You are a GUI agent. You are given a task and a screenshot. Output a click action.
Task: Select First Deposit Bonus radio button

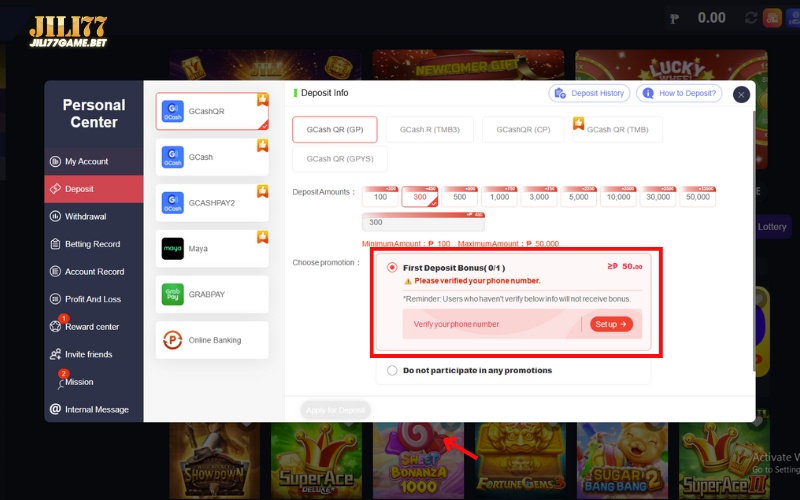point(392,267)
